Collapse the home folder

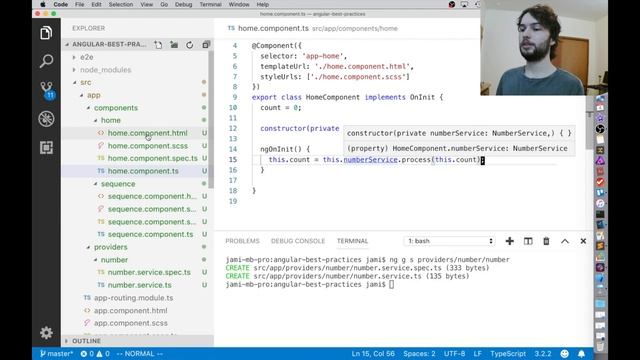coord(111,120)
